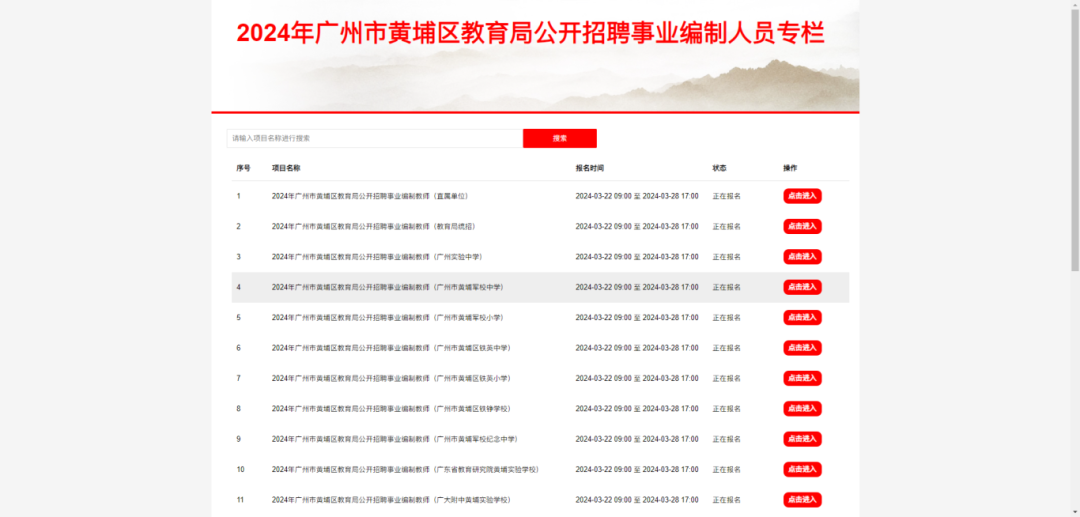Screen dimensions: 1080x517
Task: Select project name ending （广州市黄埔区铁英中学）
Action: coord(393,348)
